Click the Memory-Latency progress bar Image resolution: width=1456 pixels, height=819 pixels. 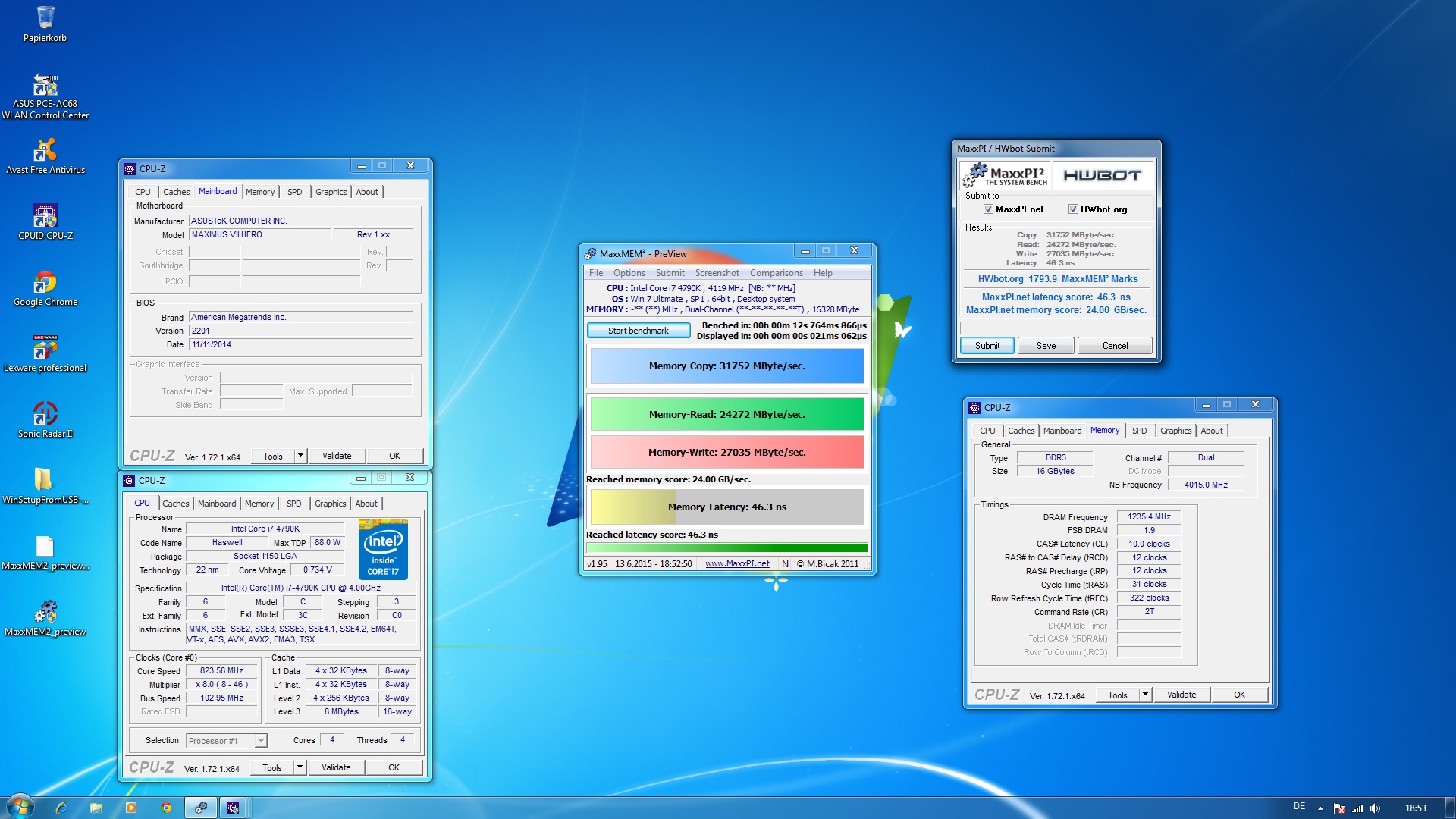tap(727, 507)
